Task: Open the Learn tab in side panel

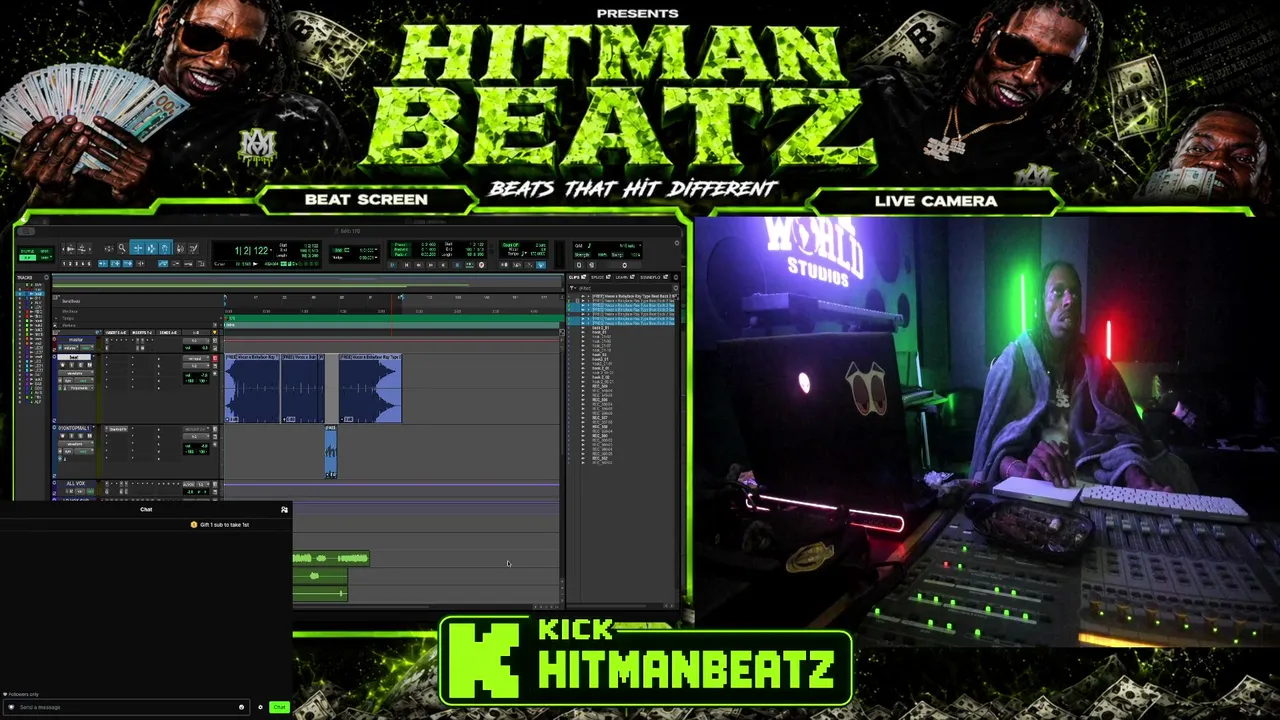Action: tap(625, 277)
